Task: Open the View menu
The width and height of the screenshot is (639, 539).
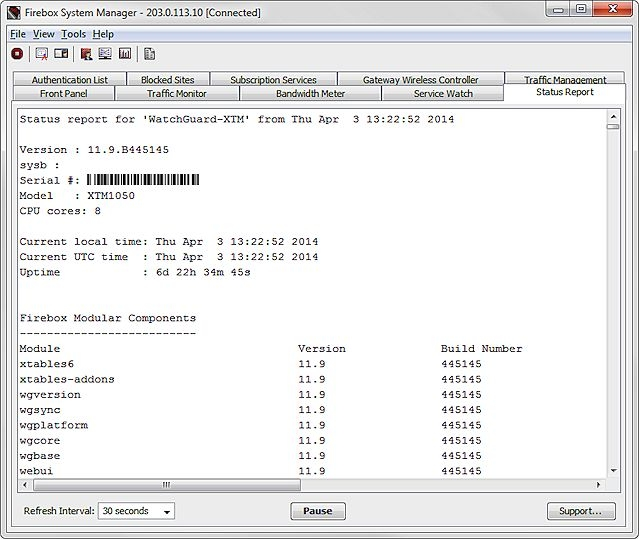Action: pyautogui.click(x=44, y=34)
